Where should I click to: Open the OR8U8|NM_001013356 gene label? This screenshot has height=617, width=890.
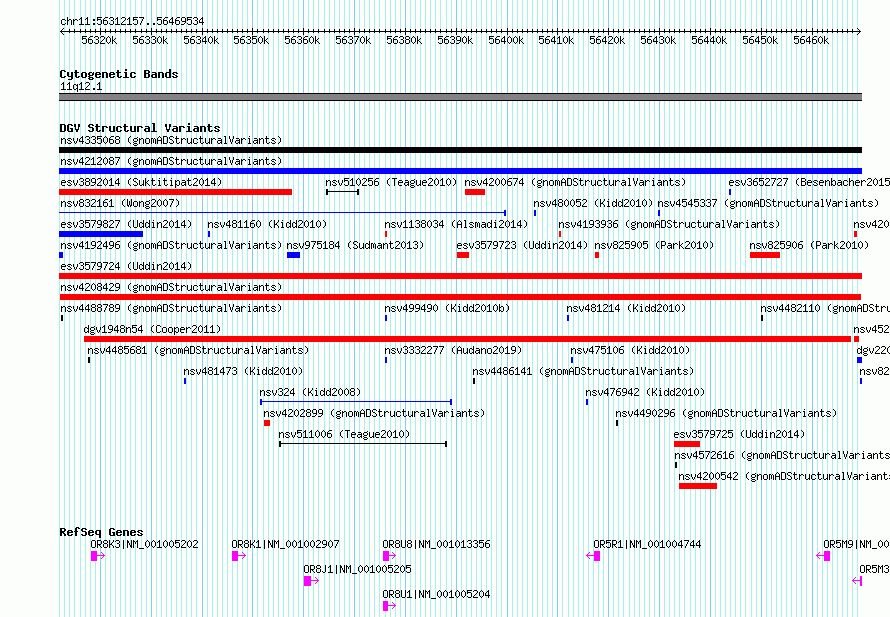(x=436, y=544)
